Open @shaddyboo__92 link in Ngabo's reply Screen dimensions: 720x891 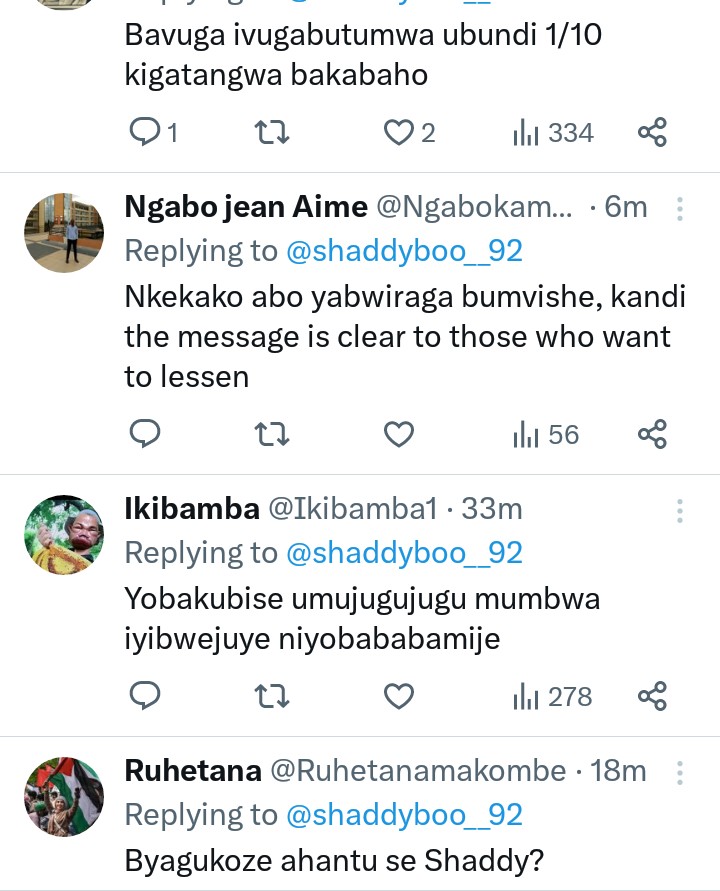coord(404,251)
